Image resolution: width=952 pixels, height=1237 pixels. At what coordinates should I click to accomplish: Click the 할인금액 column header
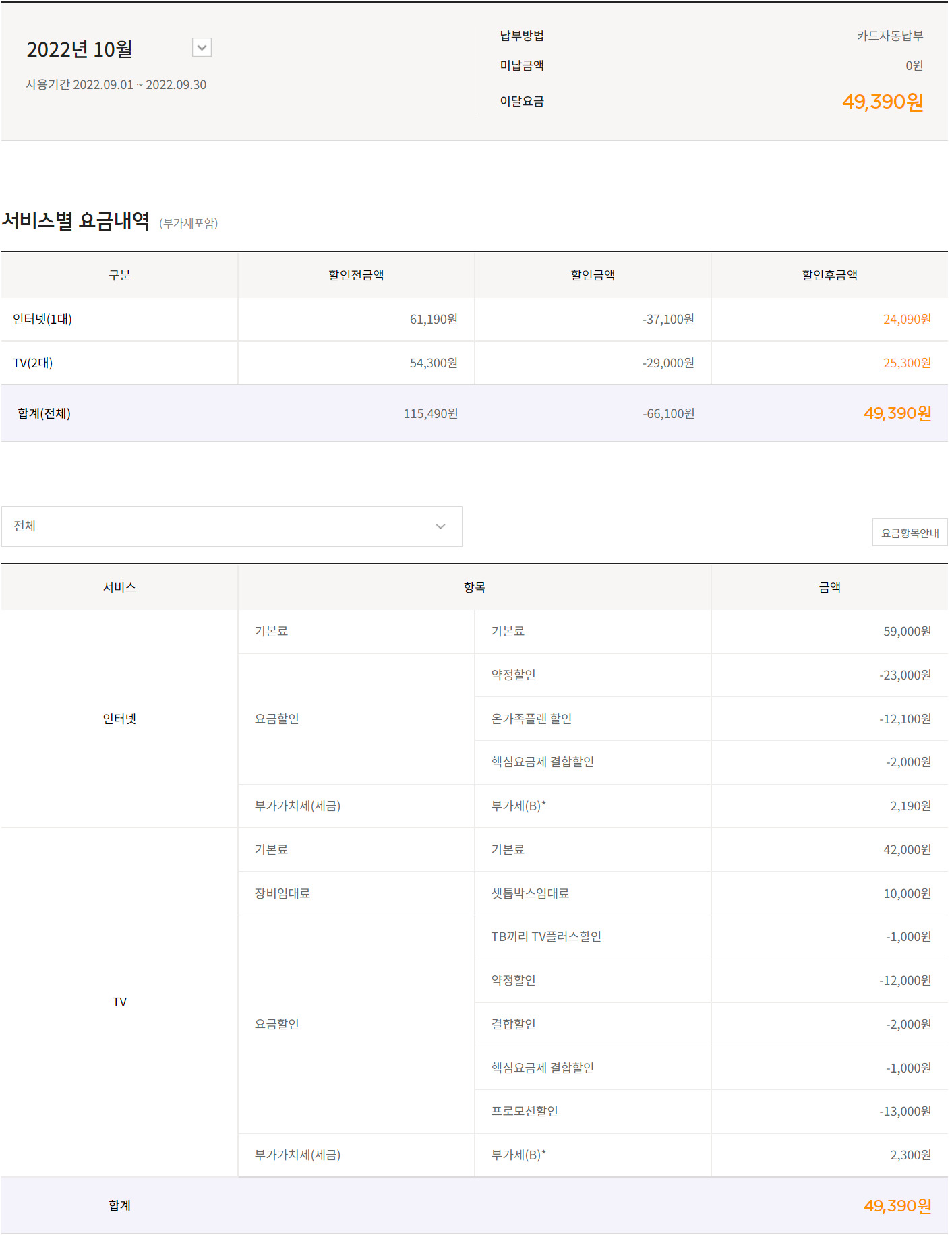593,275
